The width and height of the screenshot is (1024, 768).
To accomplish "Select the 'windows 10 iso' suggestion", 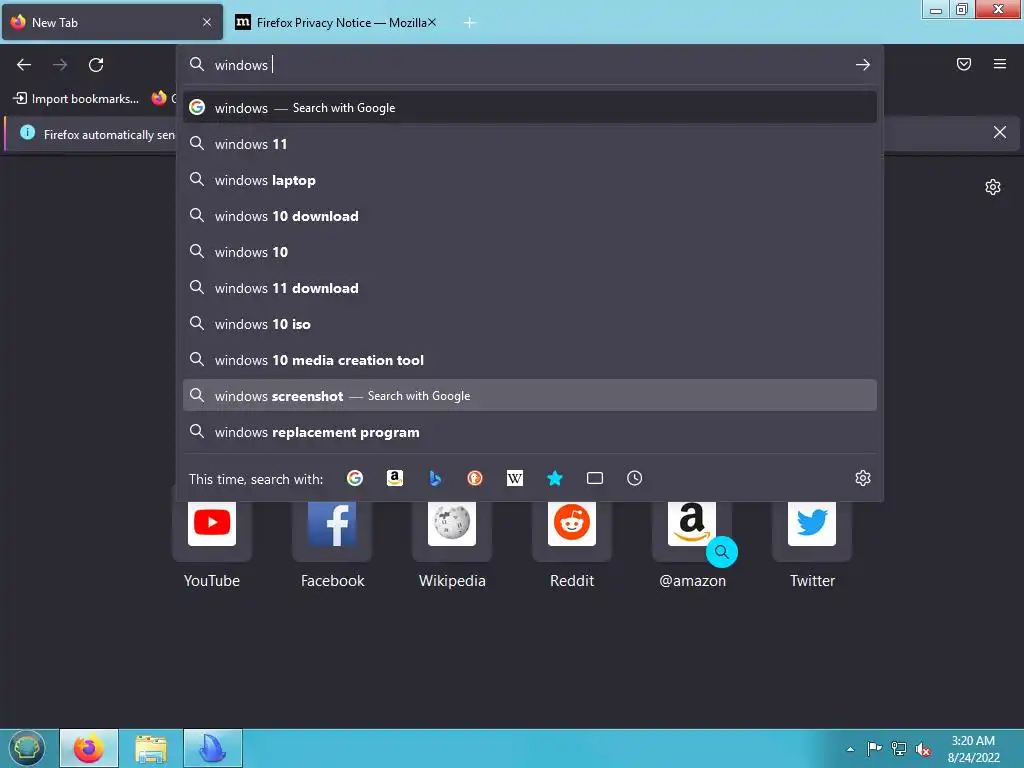I will (530, 324).
